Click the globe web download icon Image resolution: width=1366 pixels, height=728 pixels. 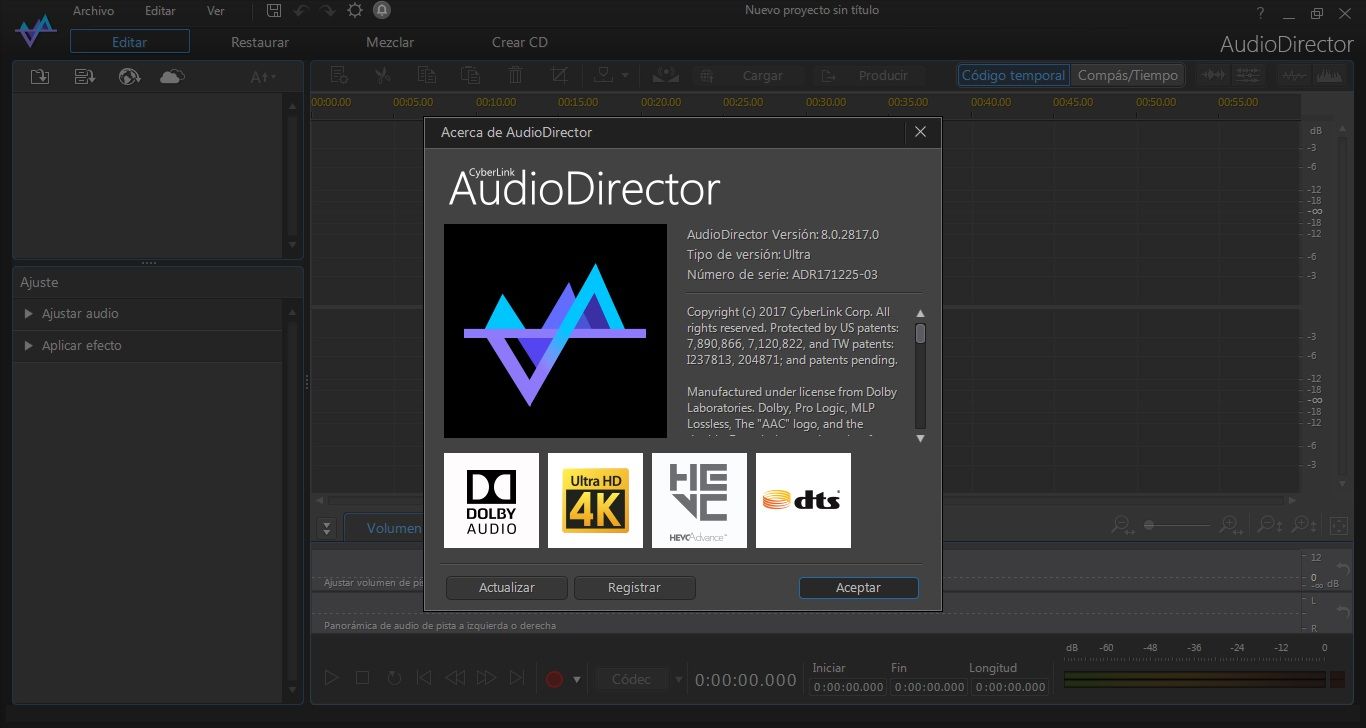129,76
